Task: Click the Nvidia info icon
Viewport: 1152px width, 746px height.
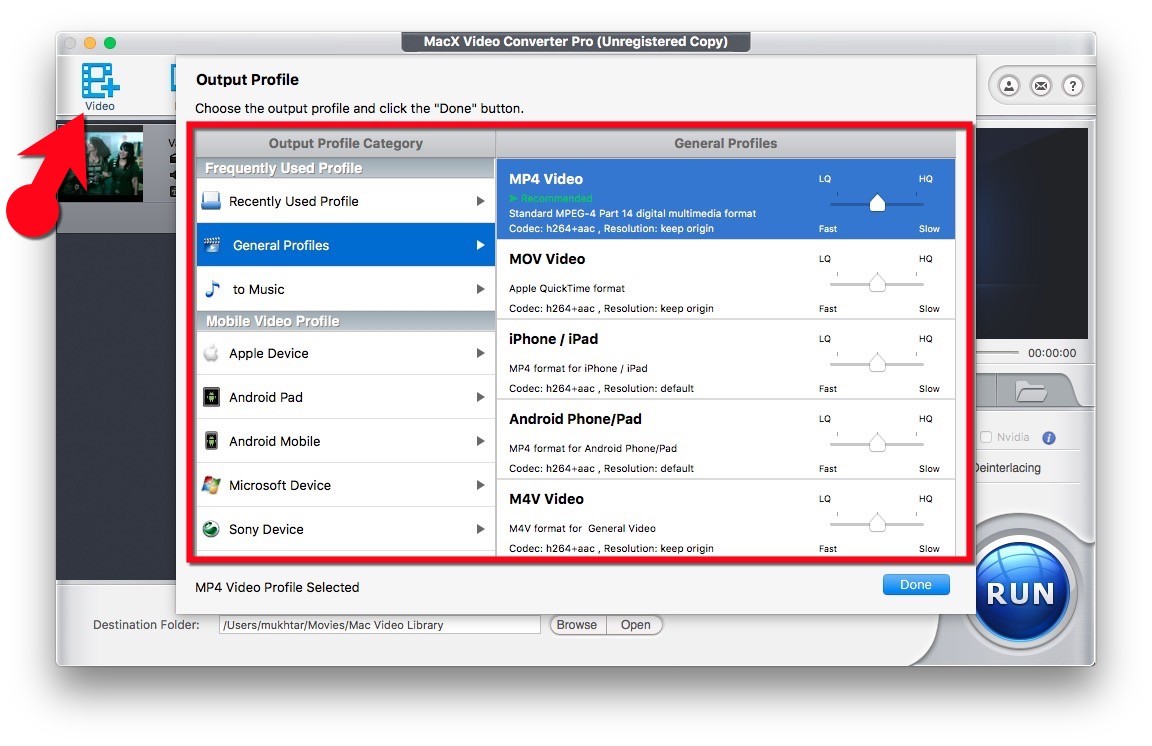Action: 1048,437
